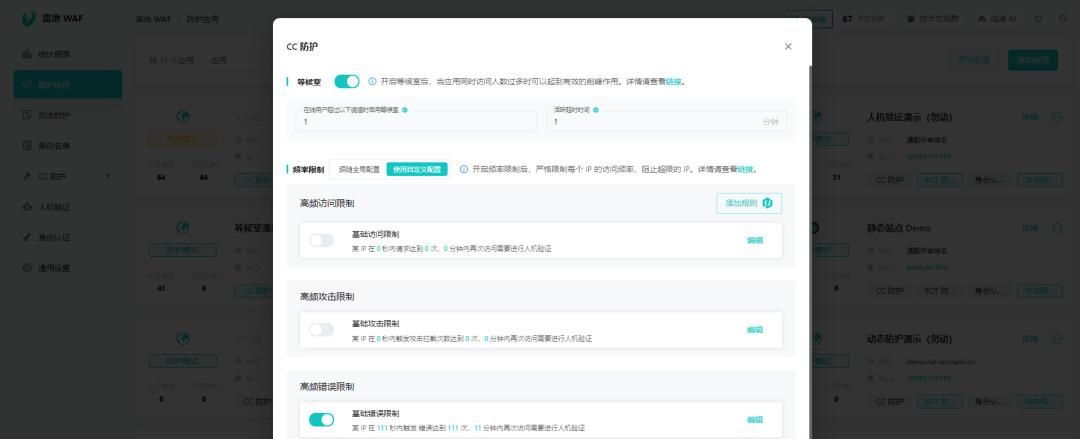Screen dimensions: 1080x439
Task: Click globe icon of the 等候室 demo card
Action: tap(183, 227)
